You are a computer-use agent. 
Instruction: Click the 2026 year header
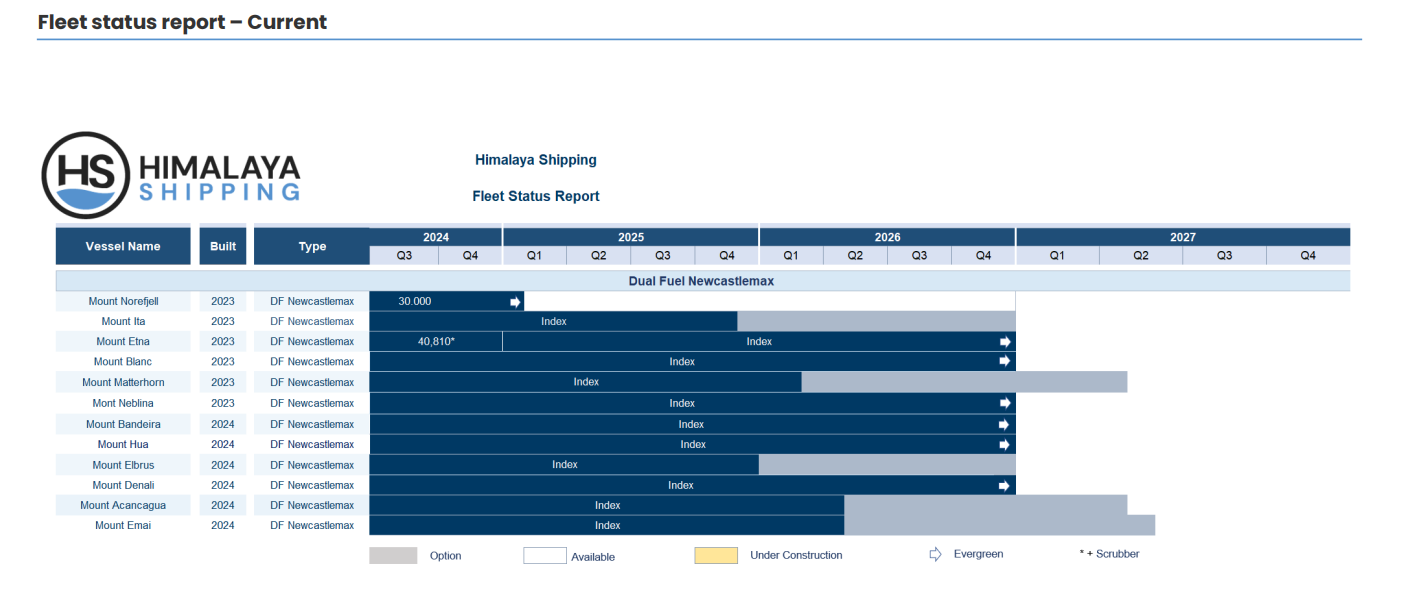click(888, 237)
